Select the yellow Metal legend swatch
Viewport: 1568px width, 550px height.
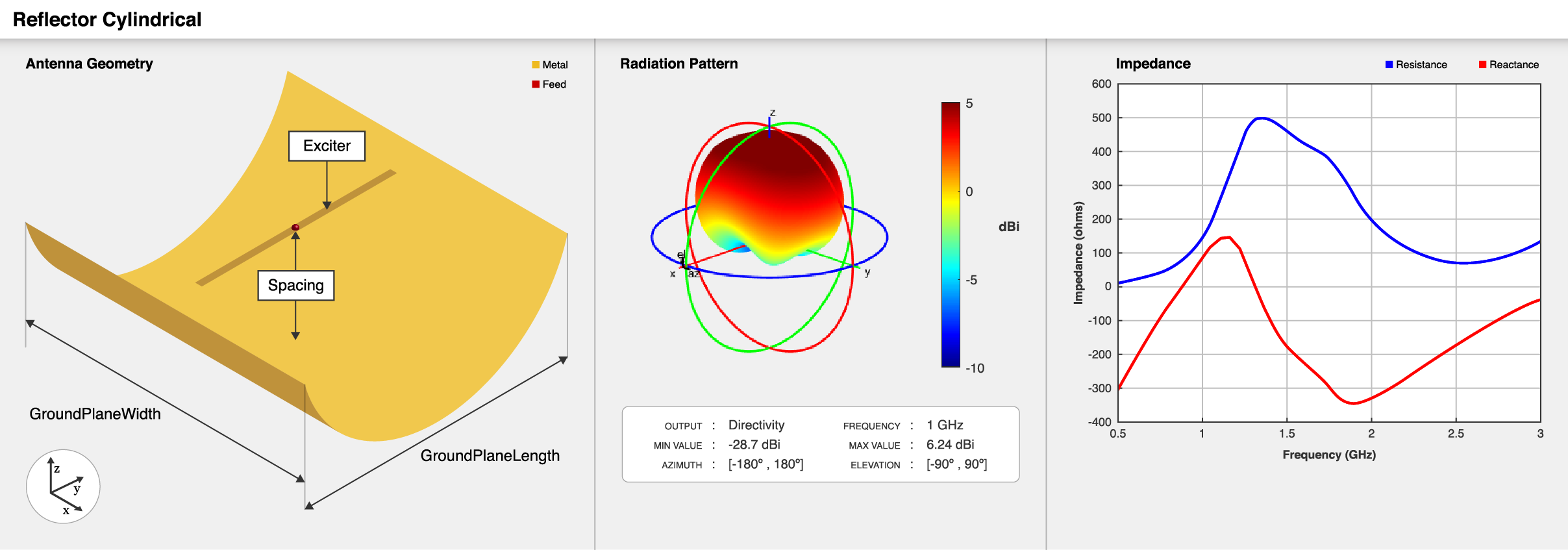tap(536, 65)
